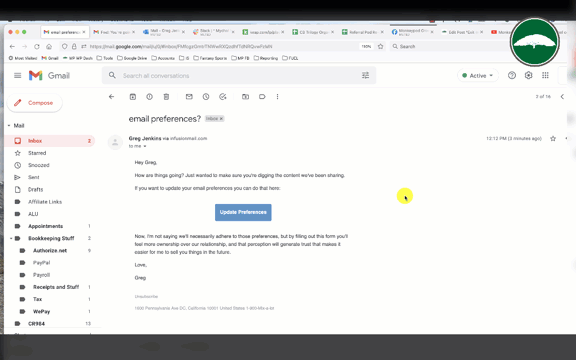Switch to the Edit Post browser tab
Image resolution: width=576 pixels, height=360 pixels.
pyautogui.click(x=462, y=32)
